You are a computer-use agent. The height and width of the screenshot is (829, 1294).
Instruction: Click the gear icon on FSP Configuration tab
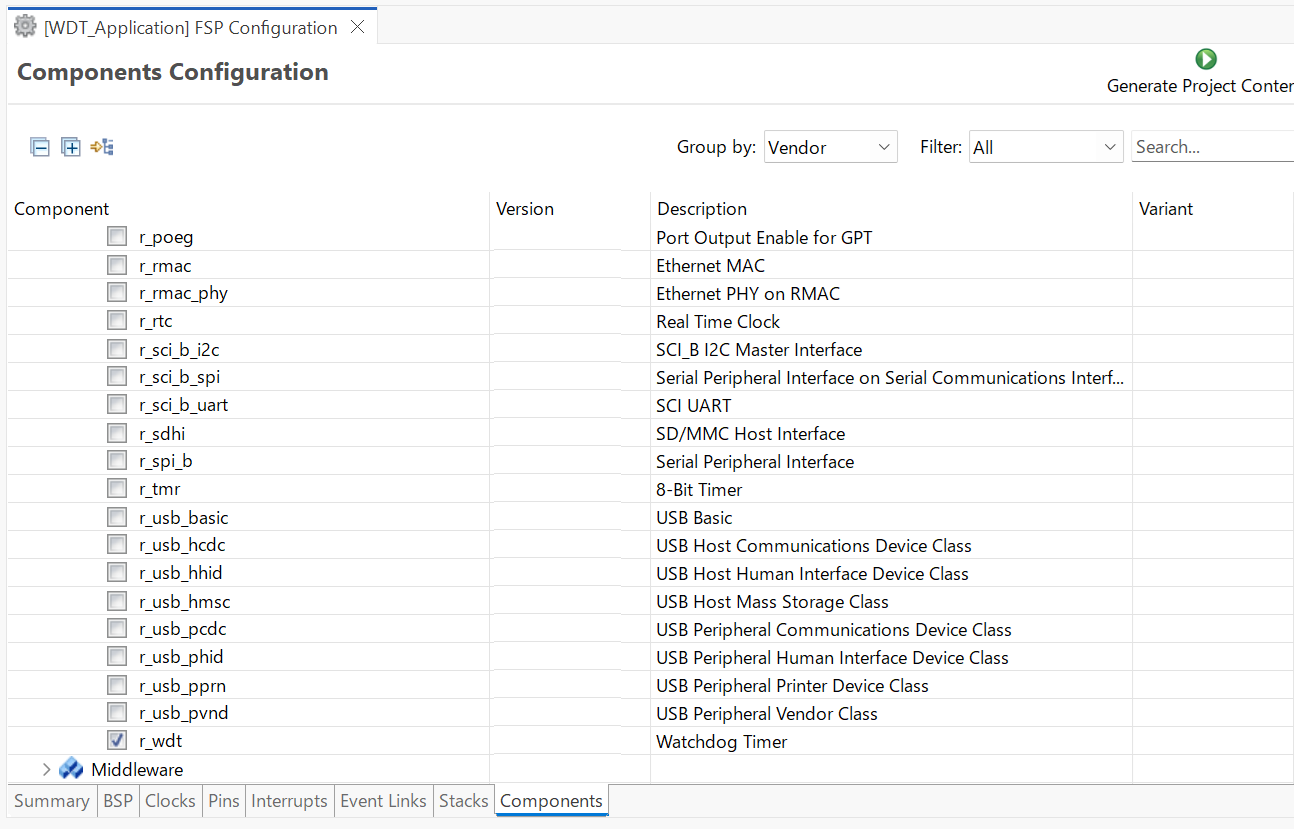click(x=25, y=27)
